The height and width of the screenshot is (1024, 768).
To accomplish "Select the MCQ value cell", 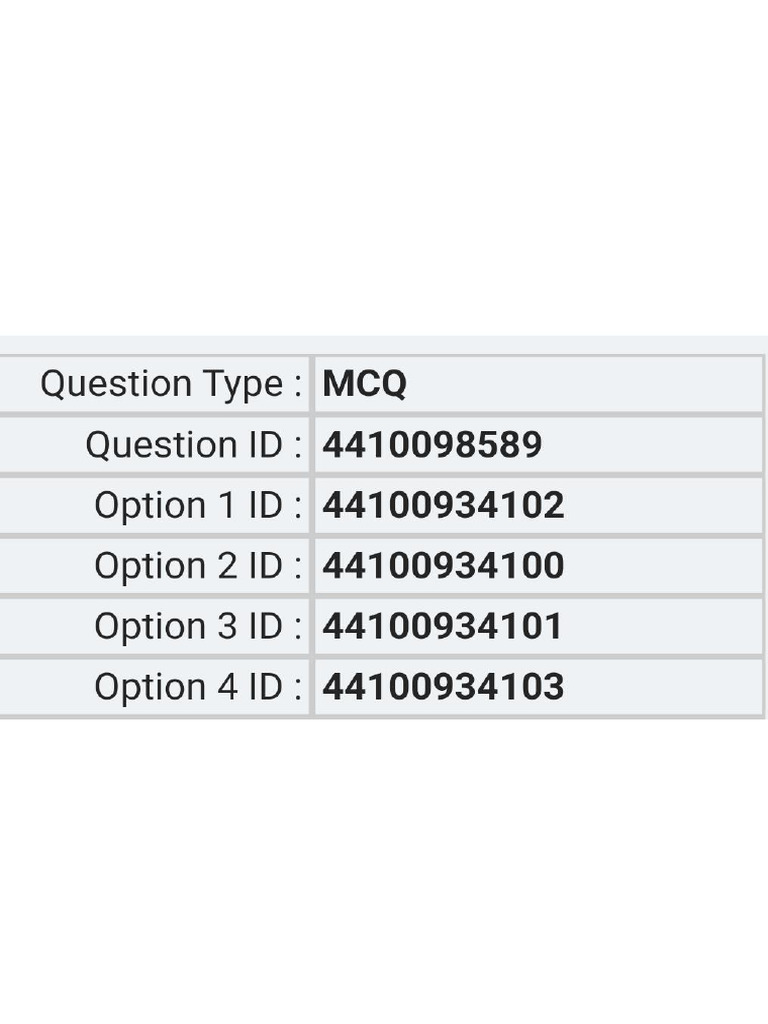I will (538, 384).
